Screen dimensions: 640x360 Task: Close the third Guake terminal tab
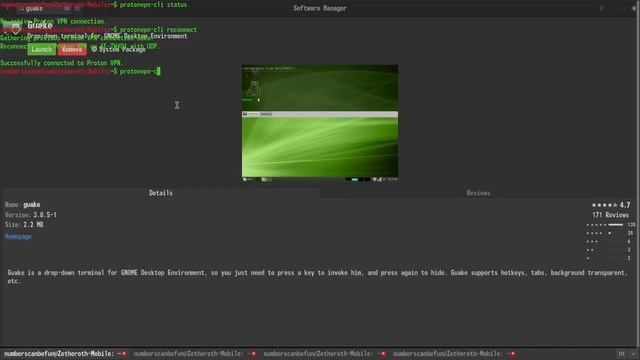pyautogui.click(x=383, y=354)
